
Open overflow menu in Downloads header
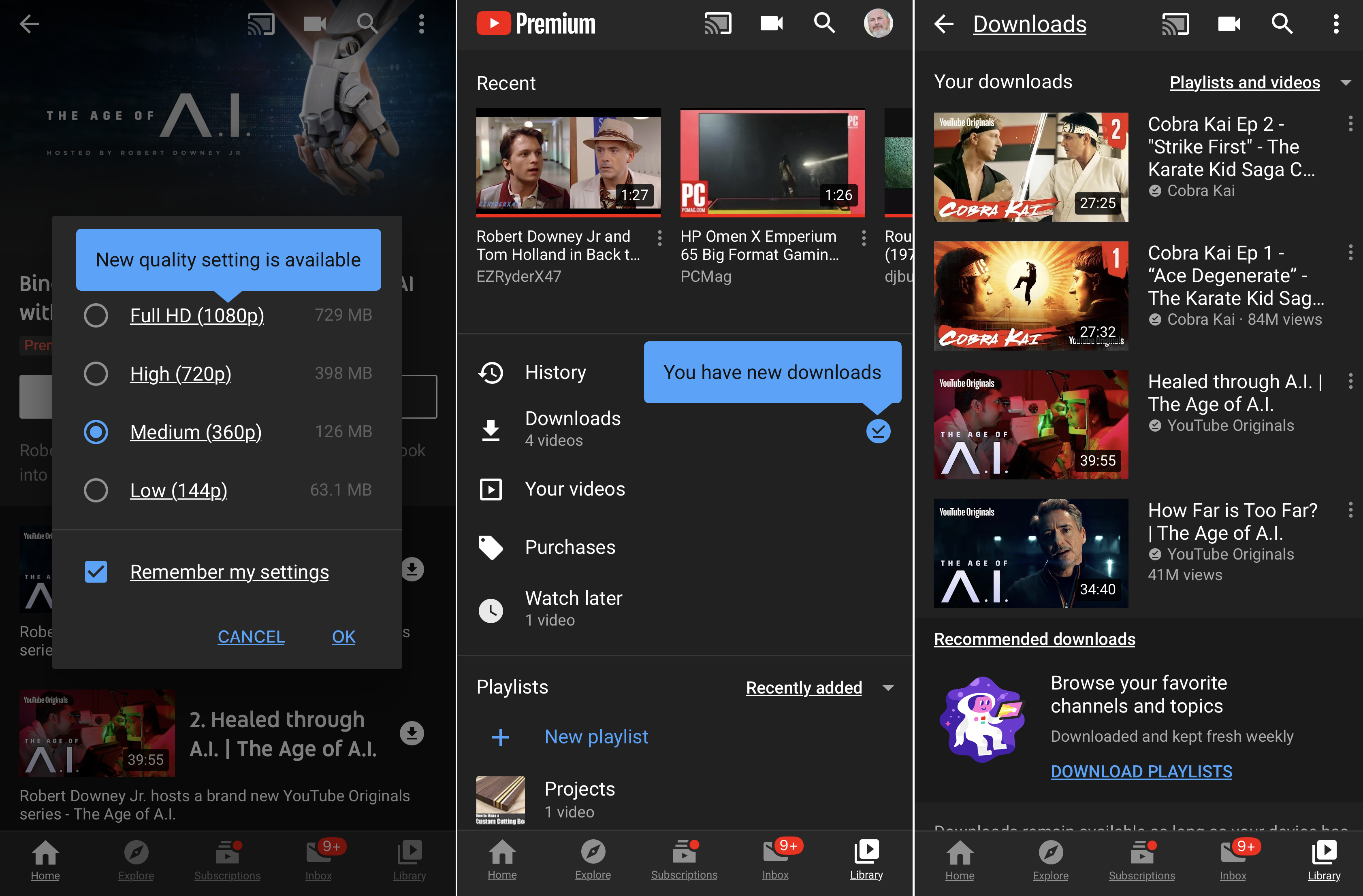pyautogui.click(x=1336, y=24)
